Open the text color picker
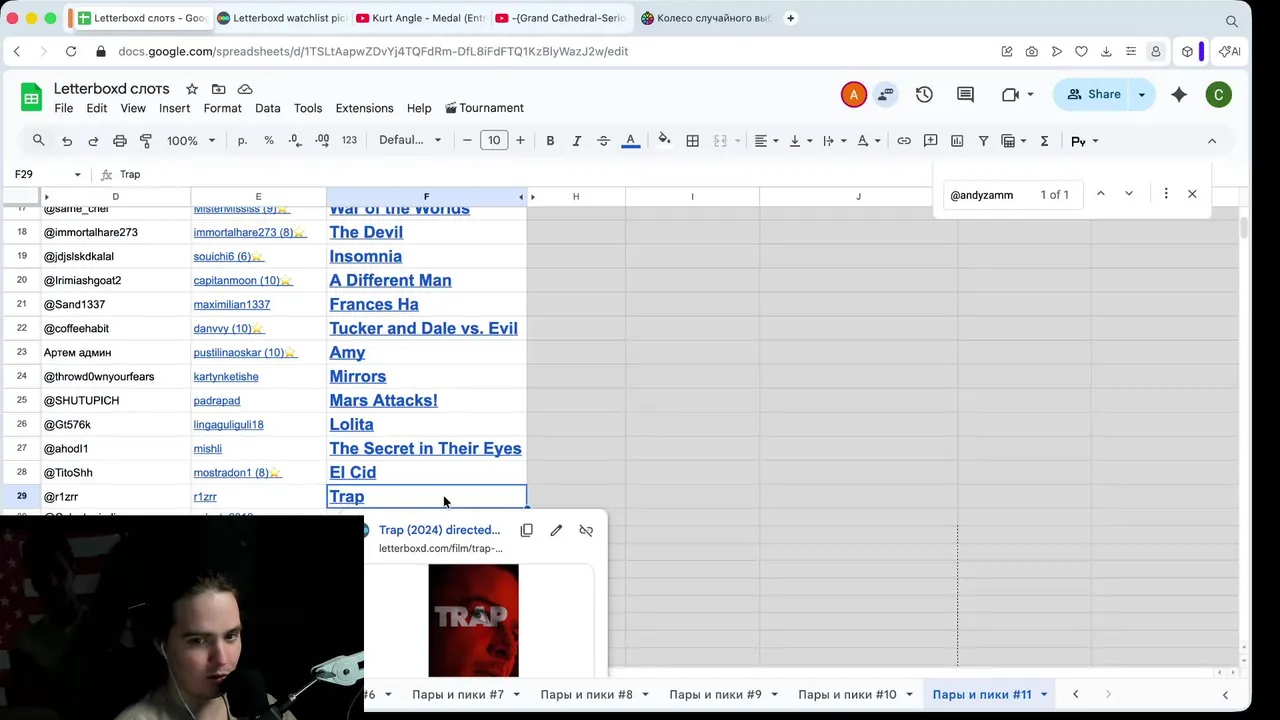The image size is (1280, 720). click(630, 141)
